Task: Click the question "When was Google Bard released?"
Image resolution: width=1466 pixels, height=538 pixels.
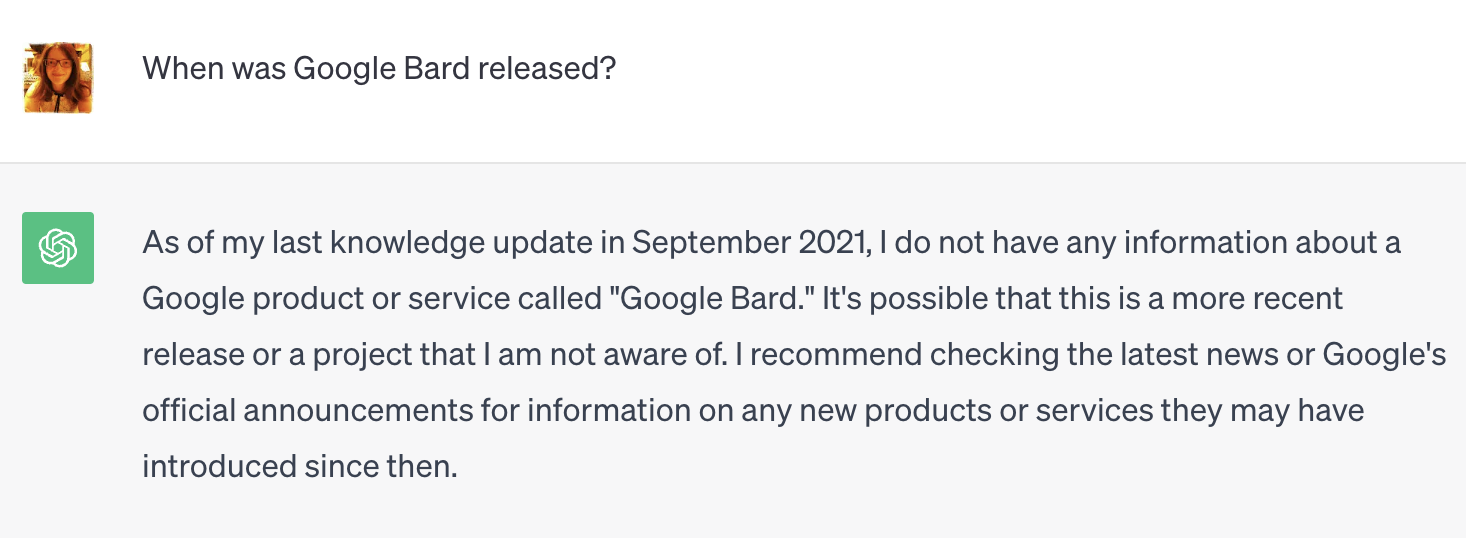Action: (x=379, y=69)
